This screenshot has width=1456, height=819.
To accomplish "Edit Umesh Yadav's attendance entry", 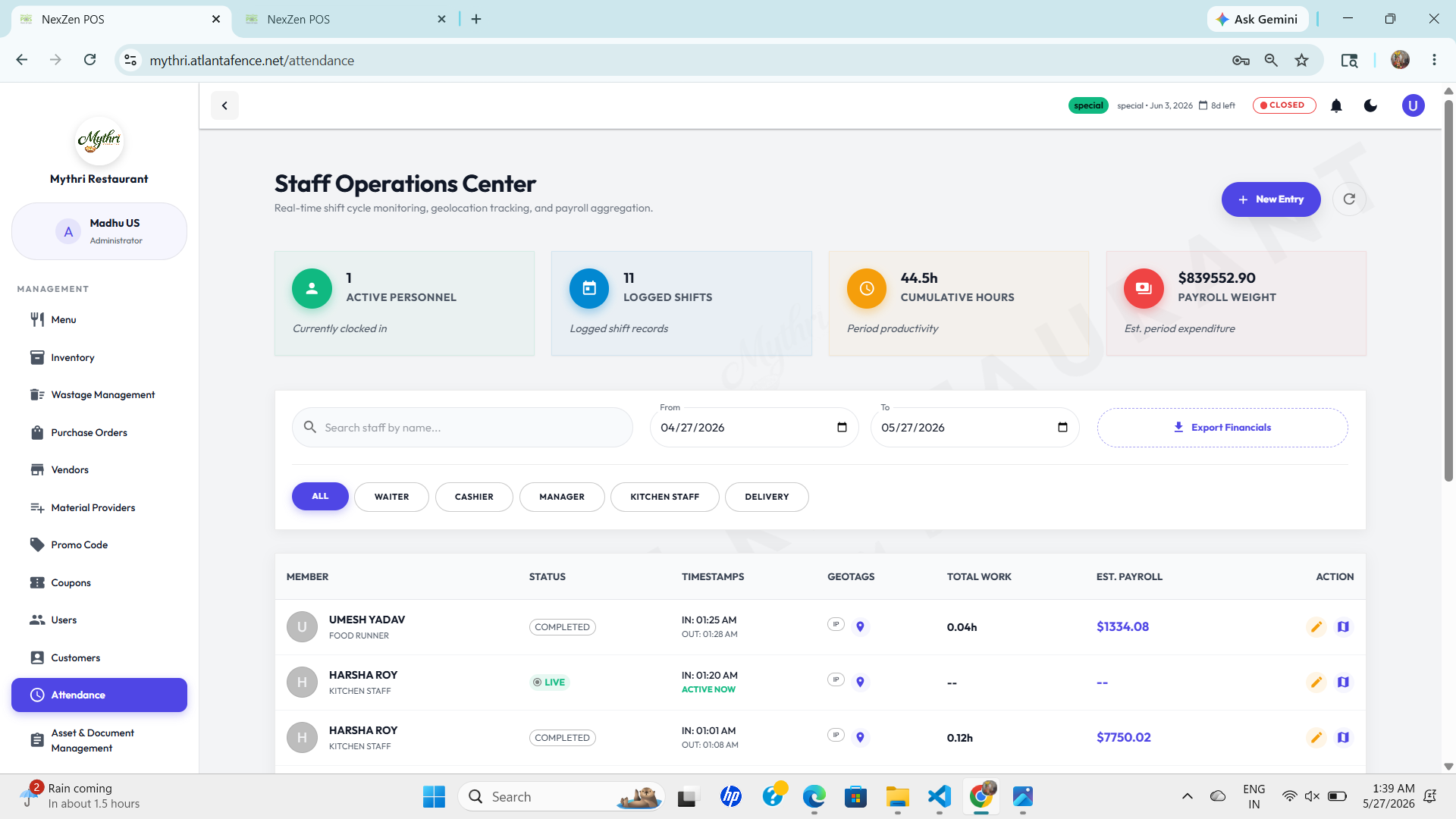I will click(x=1316, y=626).
